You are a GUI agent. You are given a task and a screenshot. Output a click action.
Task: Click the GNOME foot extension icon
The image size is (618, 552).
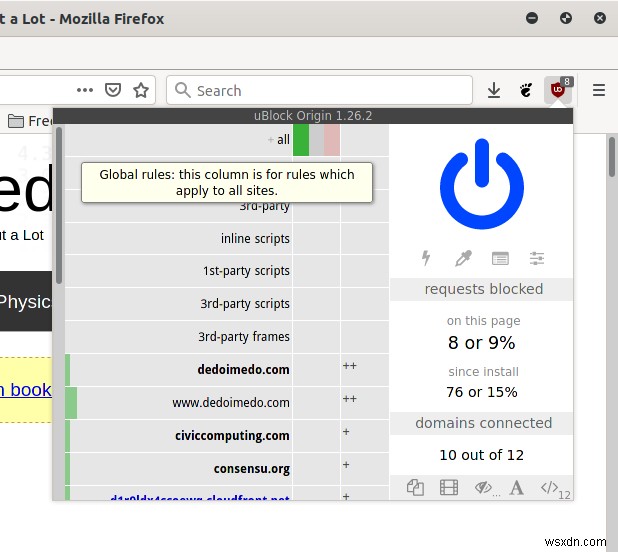coord(526,90)
